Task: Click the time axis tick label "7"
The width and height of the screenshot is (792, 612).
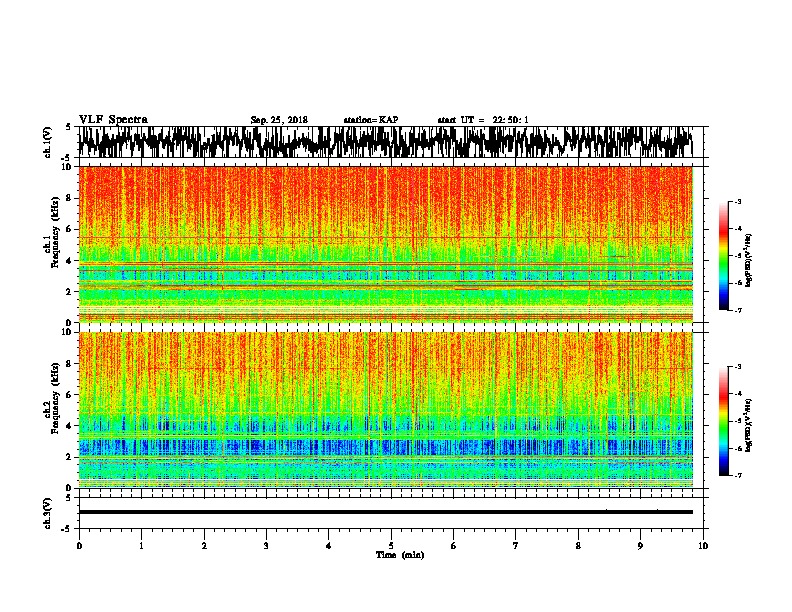Action: pos(516,546)
